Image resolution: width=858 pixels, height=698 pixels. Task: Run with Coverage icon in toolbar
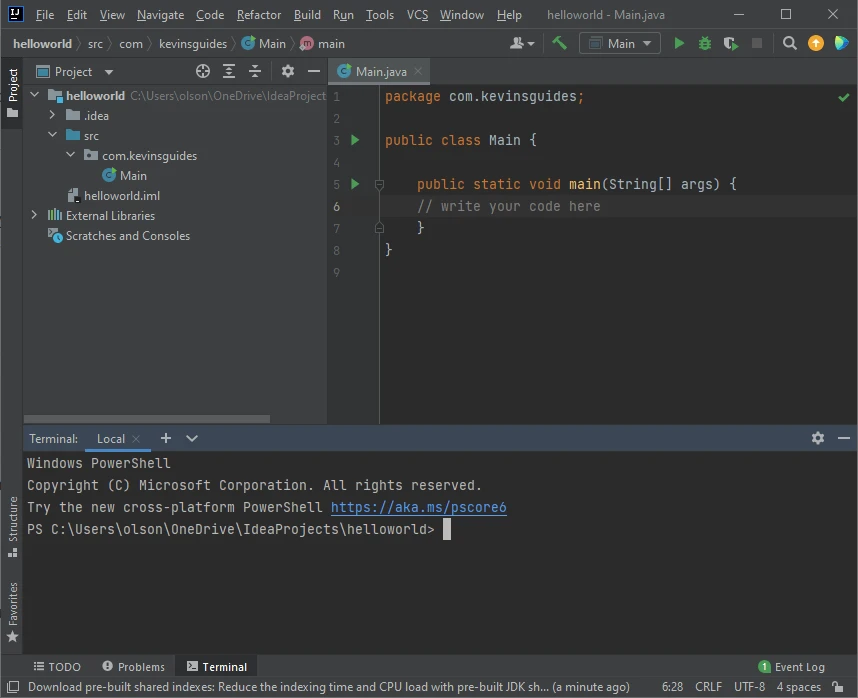731,43
